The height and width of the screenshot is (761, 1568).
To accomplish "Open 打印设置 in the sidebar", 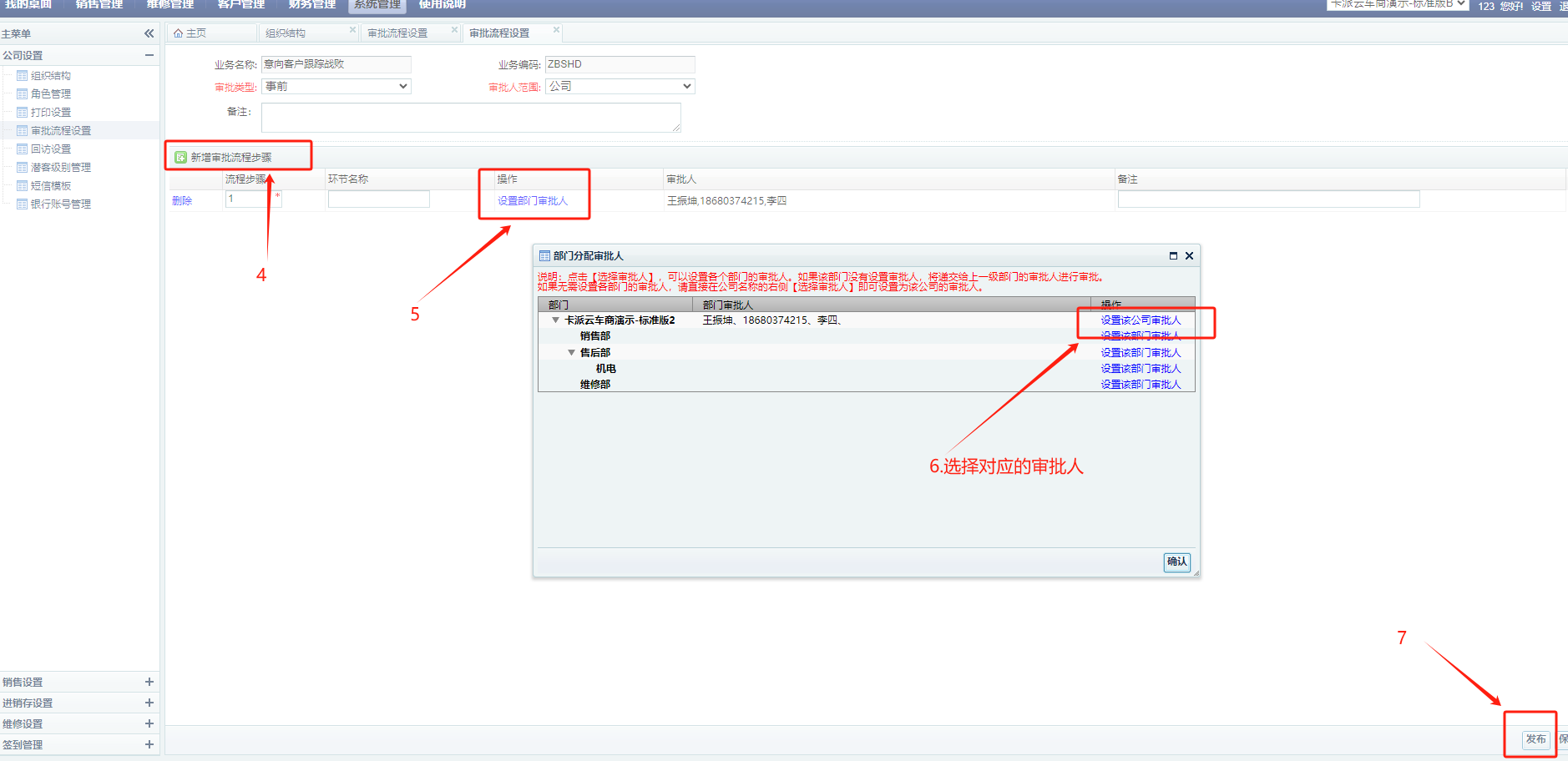I will (x=50, y=113).
